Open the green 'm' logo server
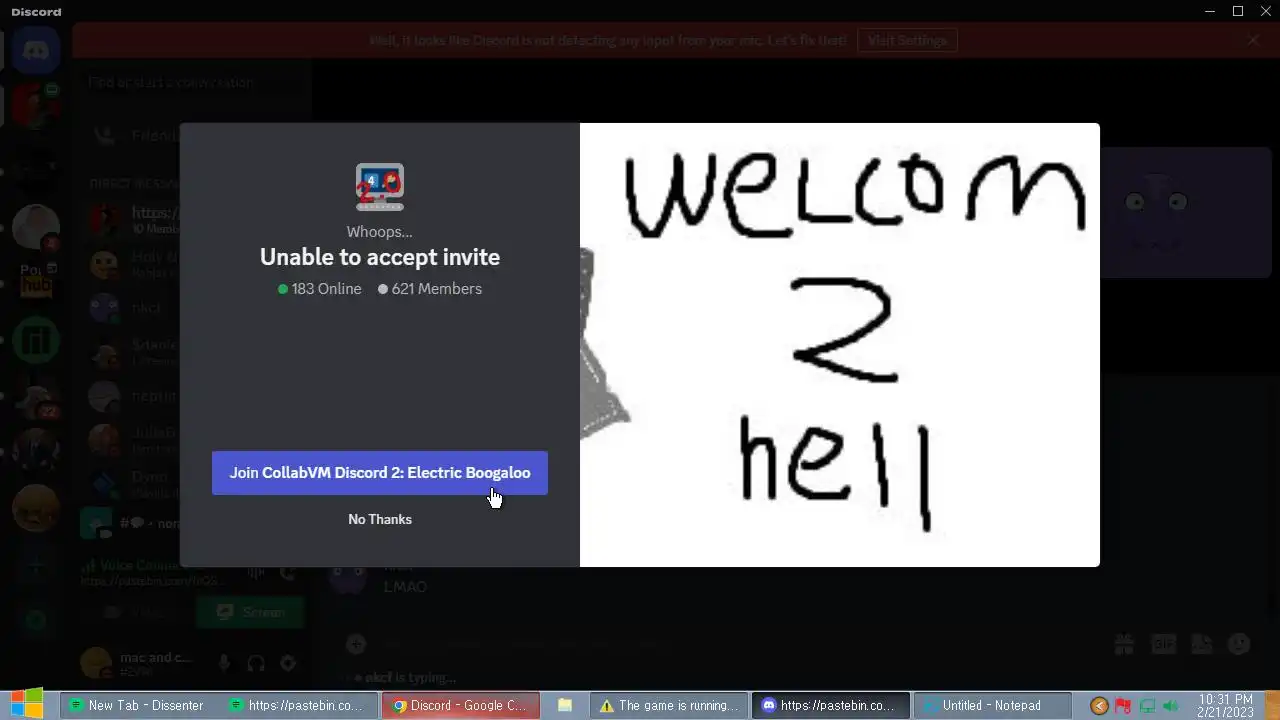The width and height of the screenshot is (1280, 720). point(37,342)
